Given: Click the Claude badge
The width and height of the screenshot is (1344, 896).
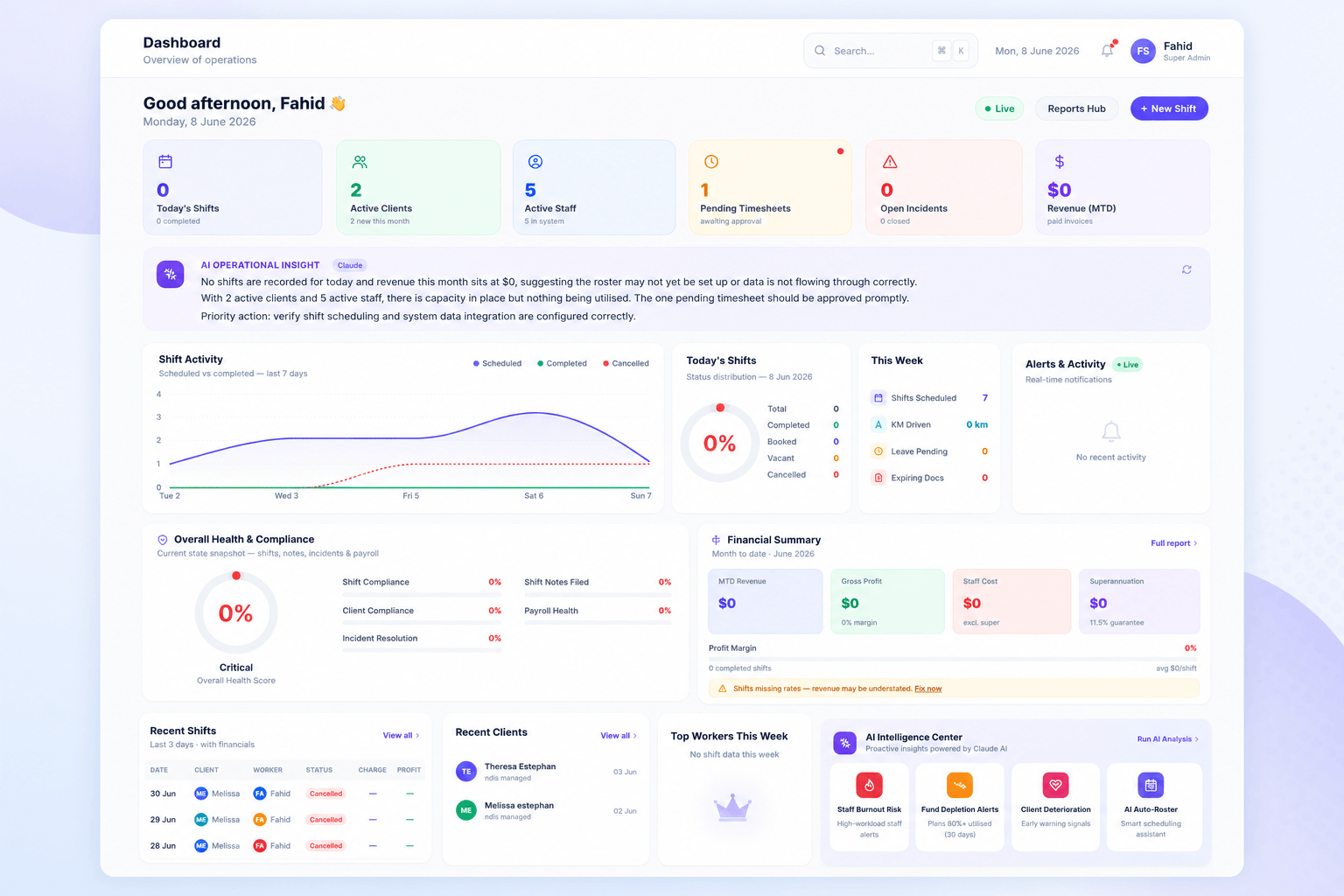Looking at the screenshot, I should coord(350,265).
